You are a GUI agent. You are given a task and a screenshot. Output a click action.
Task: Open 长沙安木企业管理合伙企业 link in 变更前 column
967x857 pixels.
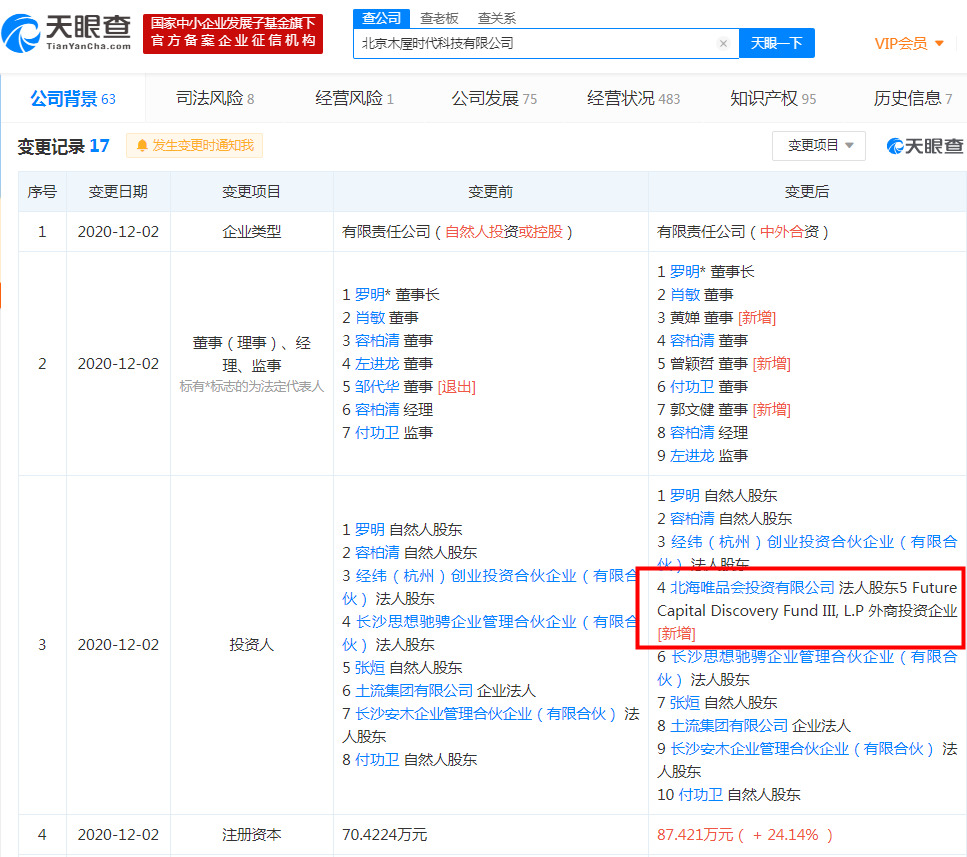tap(485, 714)
